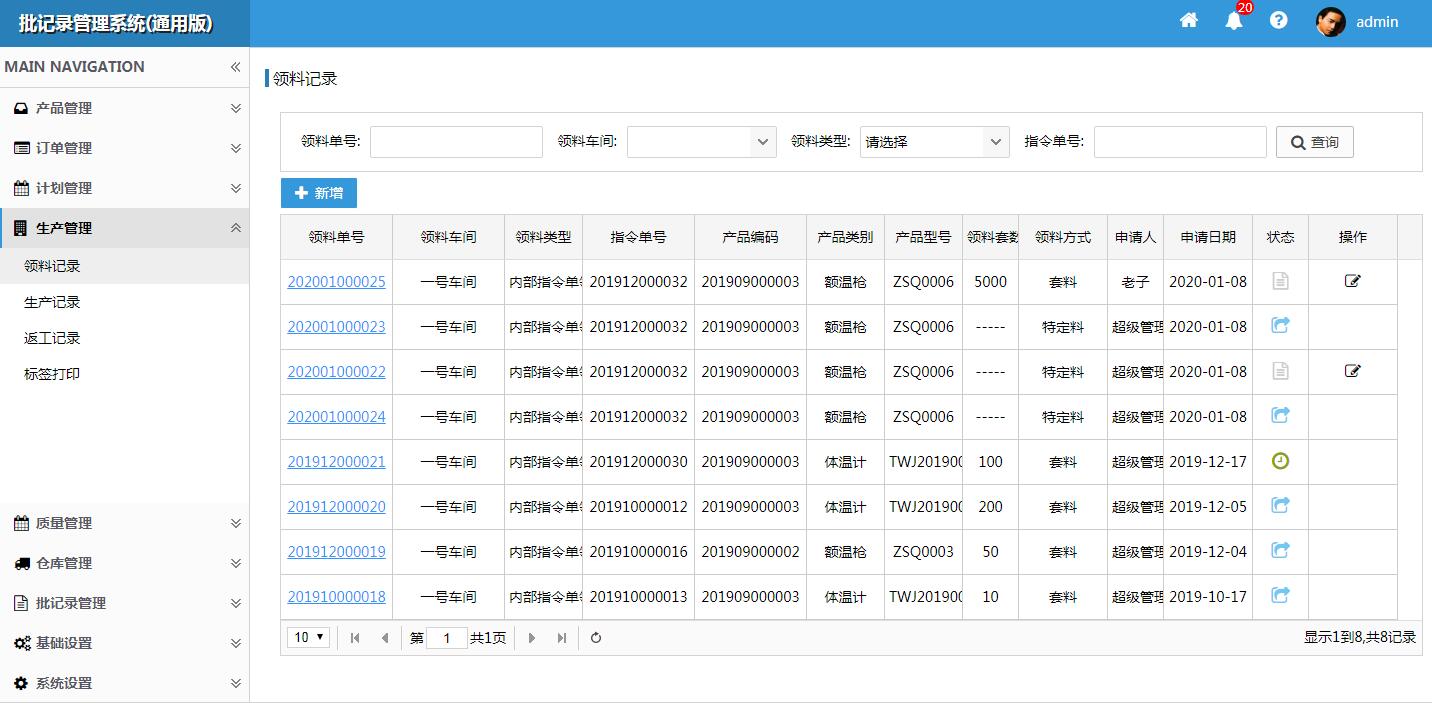Open the 质量管理 menu item
Viewport: 1432px width, 703px height.
tap(124, 523)
